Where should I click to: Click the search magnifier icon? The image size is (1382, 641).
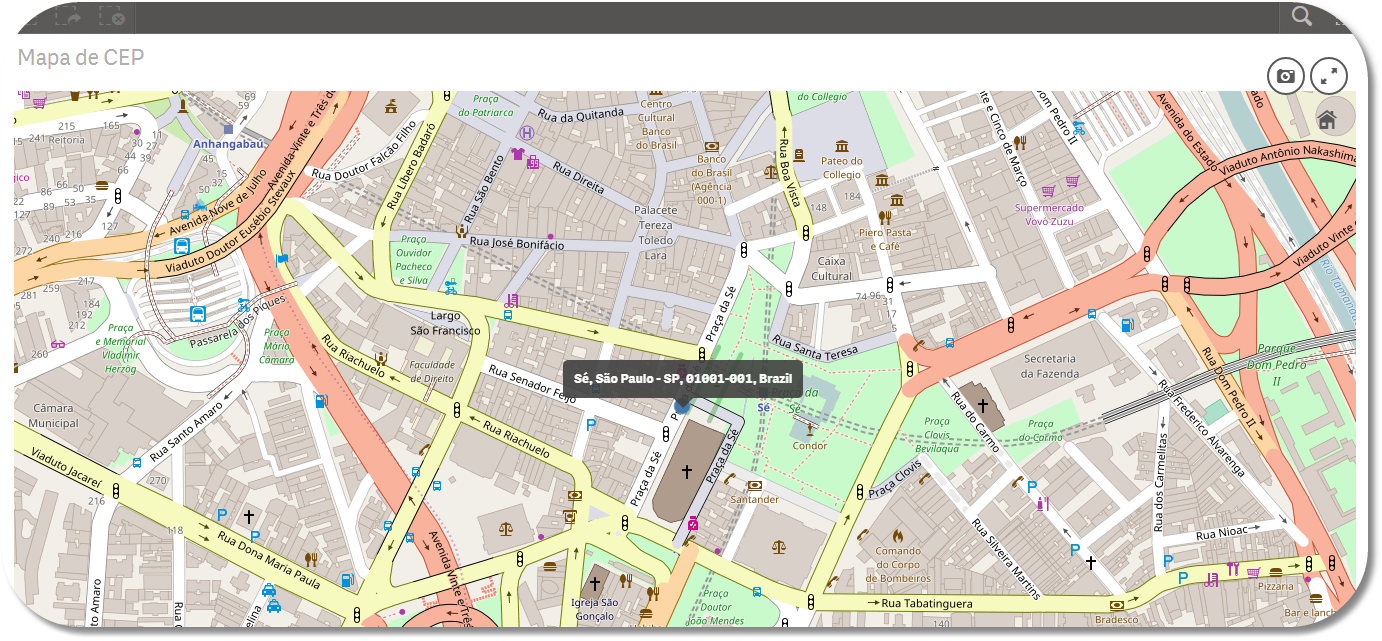pyautogui.click(x=1301, y=16)
